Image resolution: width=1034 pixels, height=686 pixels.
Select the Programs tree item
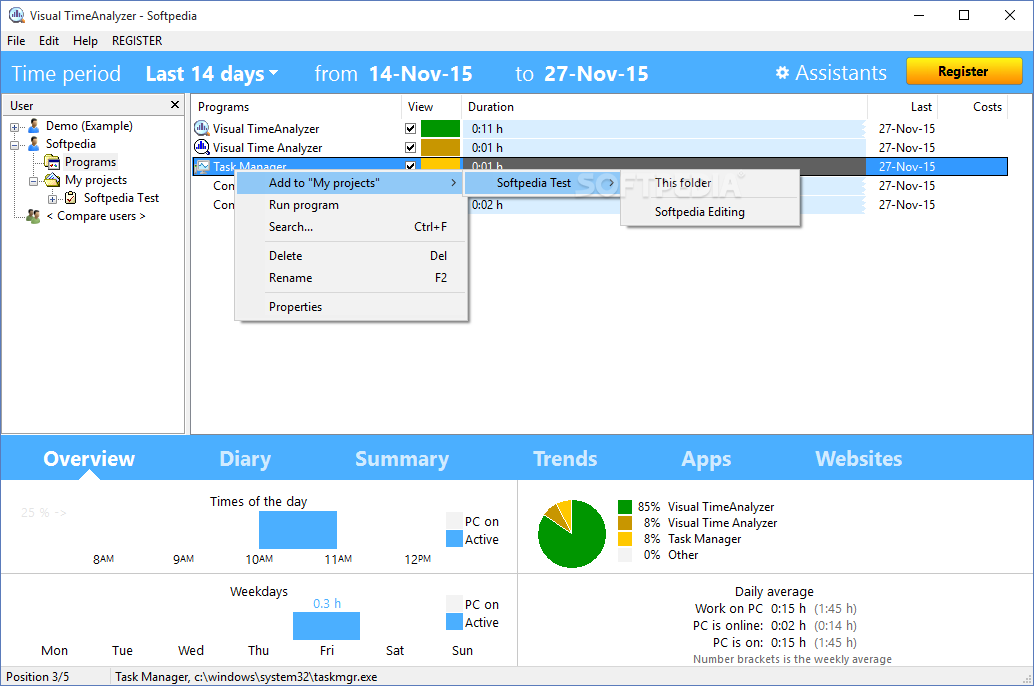[x=90, y=162]
